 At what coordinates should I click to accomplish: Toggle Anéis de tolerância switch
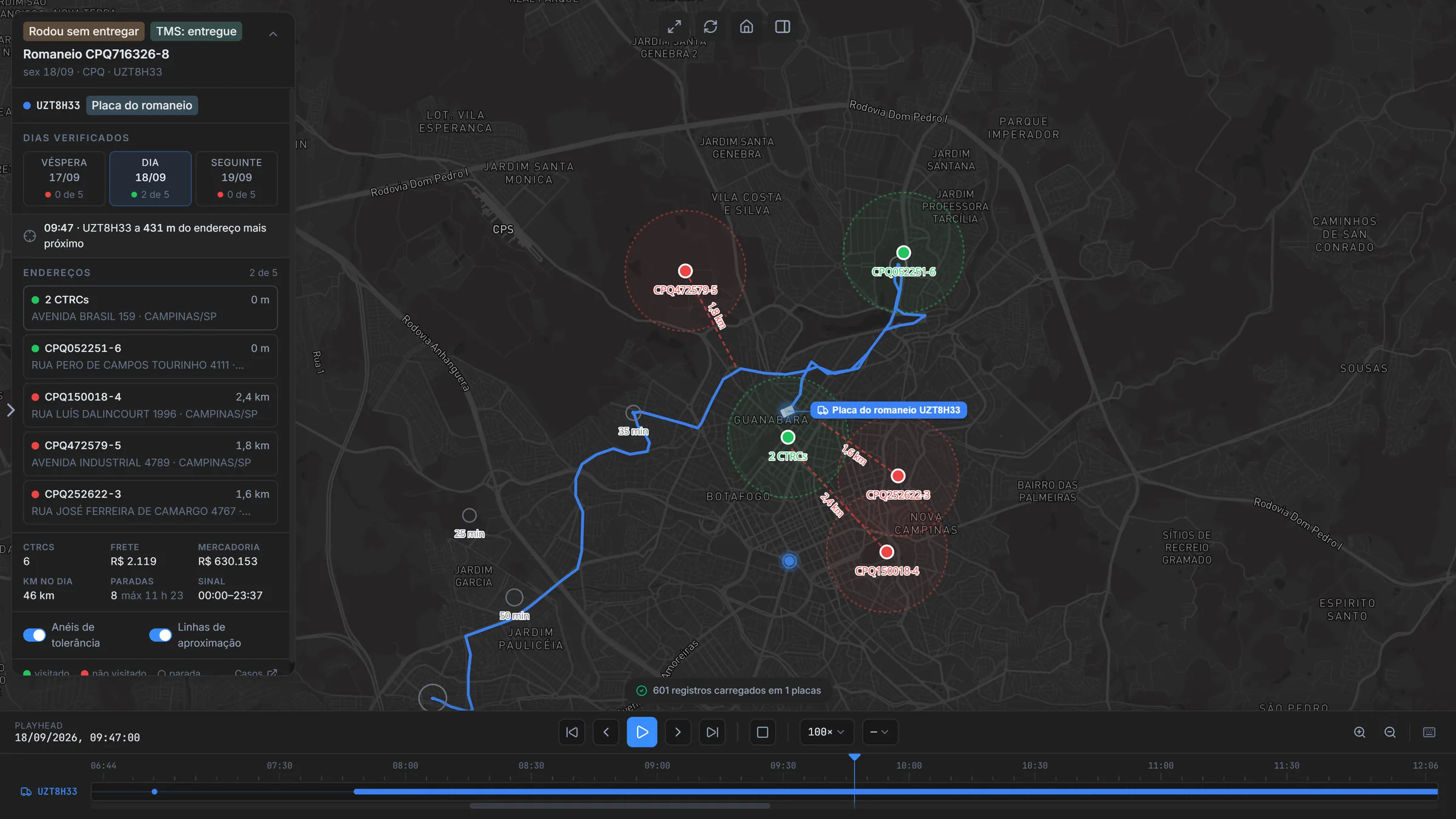(35, 635)
